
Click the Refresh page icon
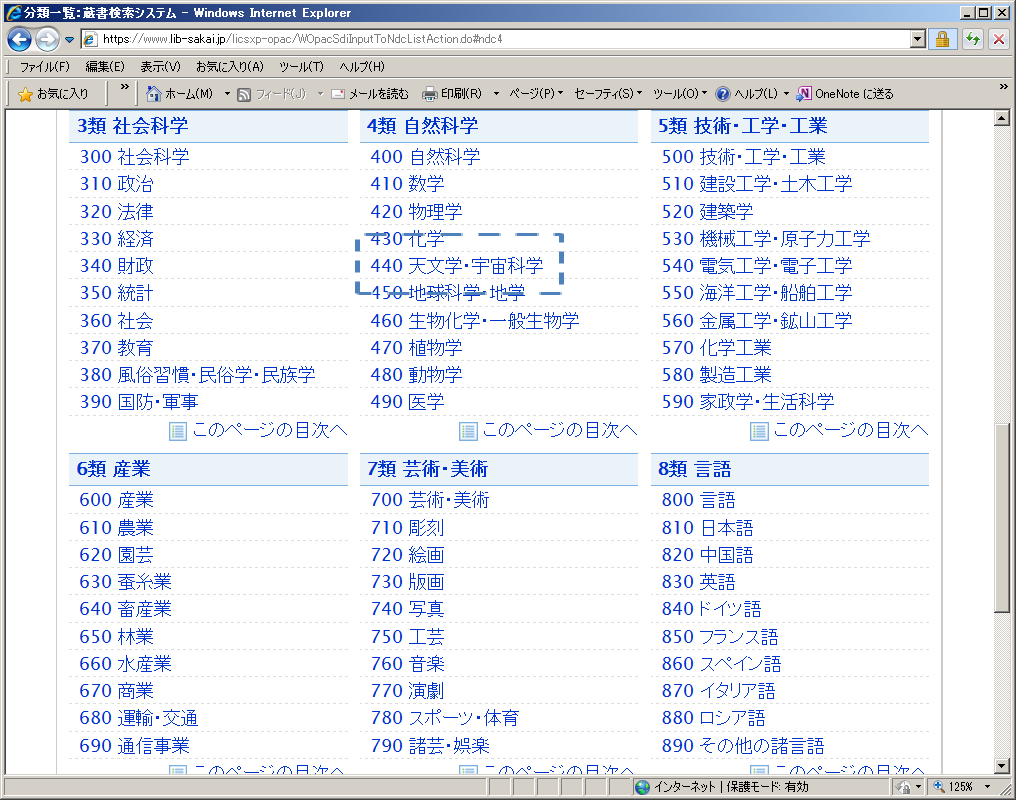[x=972, y=40]
